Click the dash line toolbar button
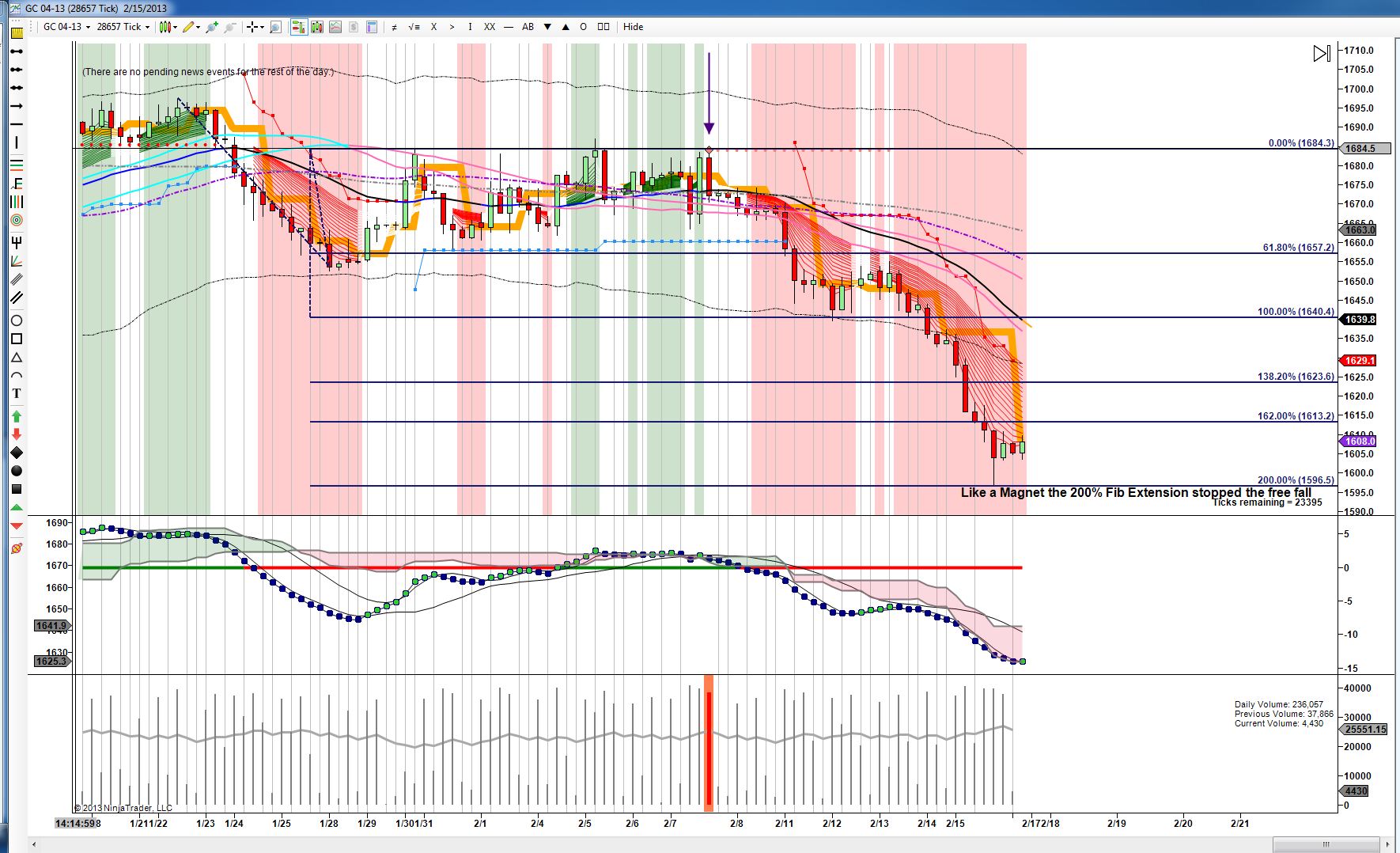The height and width of the screenshot is (853, 1400). click(508, 27)
